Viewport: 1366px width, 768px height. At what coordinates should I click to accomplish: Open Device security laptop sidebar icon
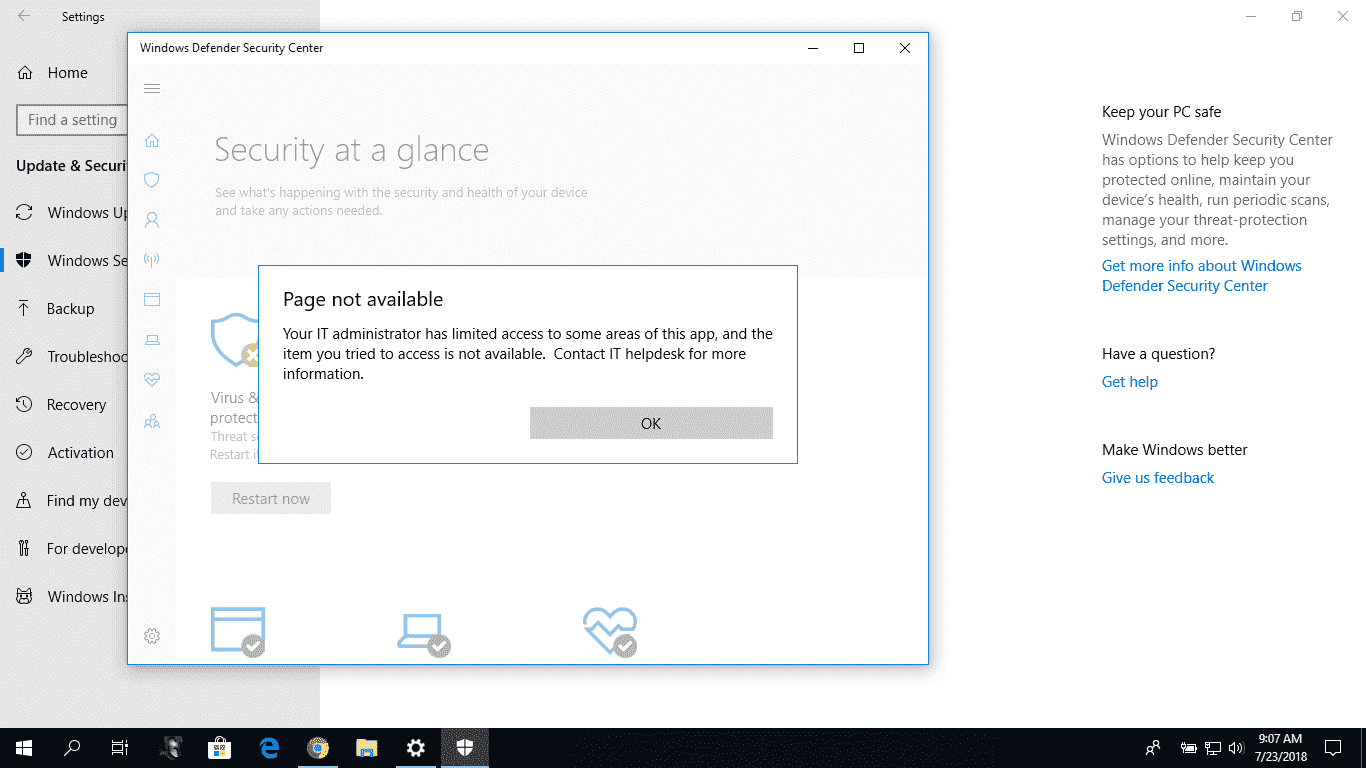tap(152, 340)
